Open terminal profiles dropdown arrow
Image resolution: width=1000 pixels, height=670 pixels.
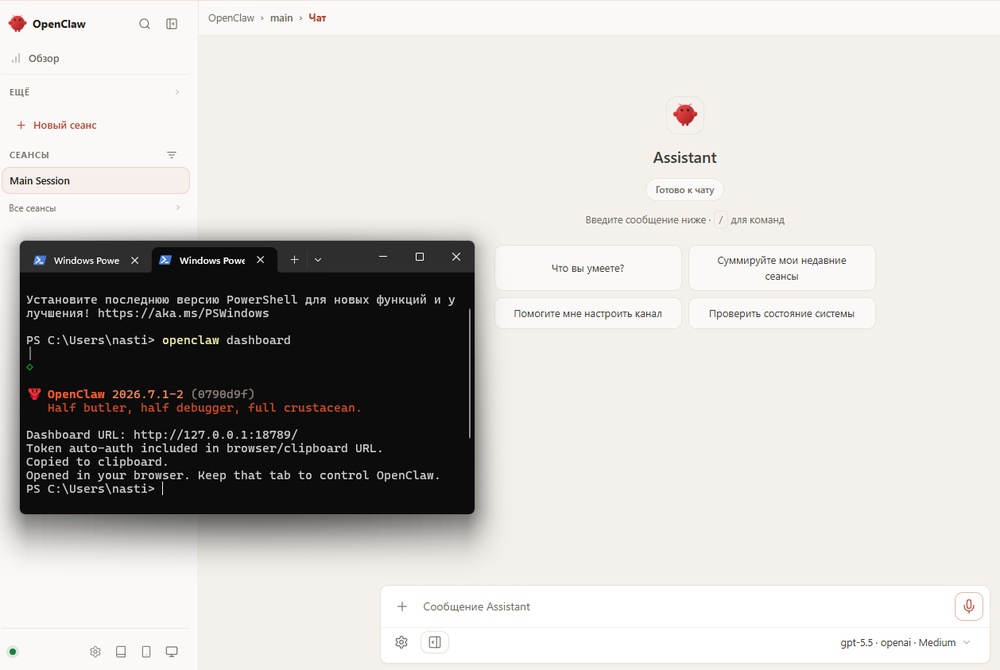coord(318,259)
